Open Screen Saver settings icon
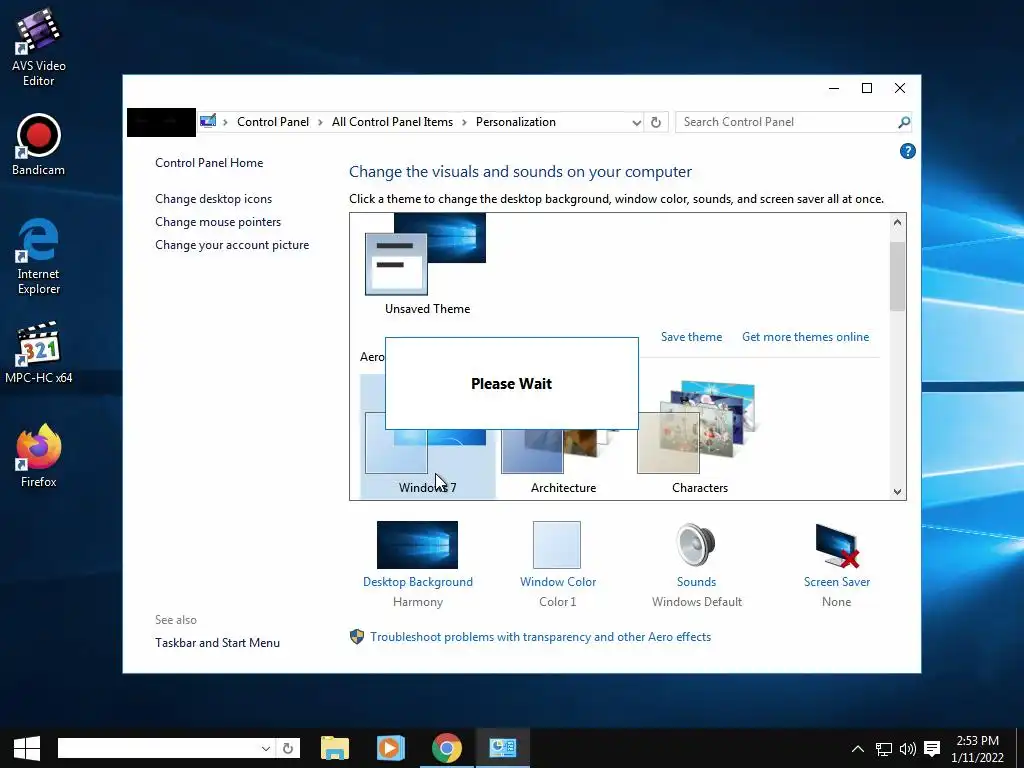 [x=836, y=546]
